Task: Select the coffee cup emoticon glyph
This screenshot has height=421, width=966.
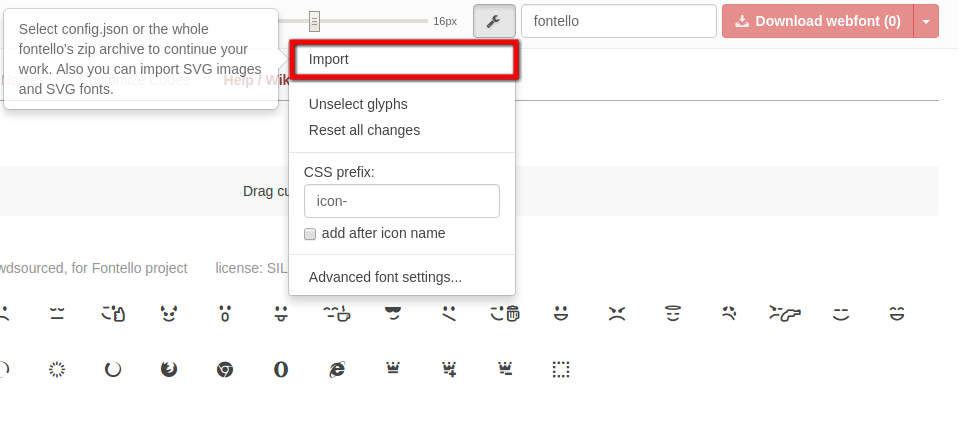Action: (x=337, y=314)
